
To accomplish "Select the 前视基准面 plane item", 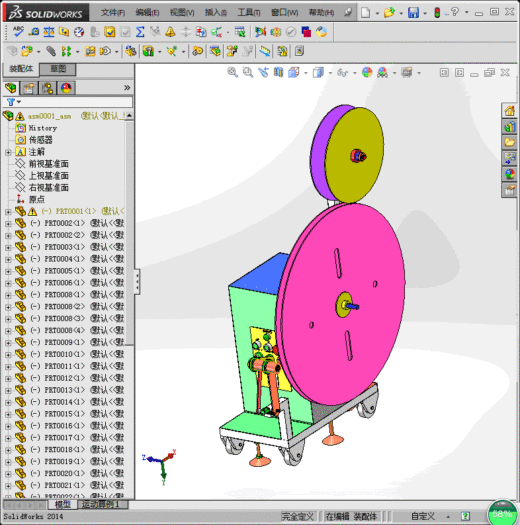I will click(49, 164).
